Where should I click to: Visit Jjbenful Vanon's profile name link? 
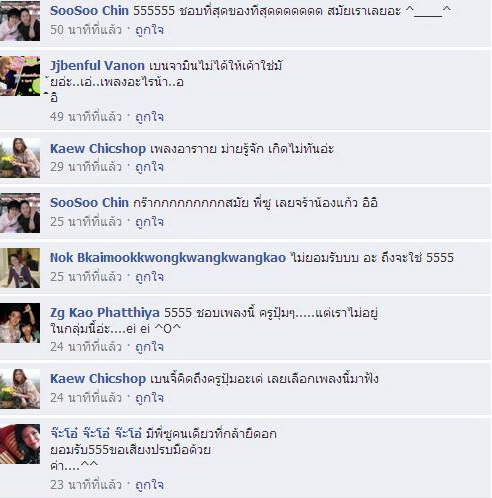97,66
